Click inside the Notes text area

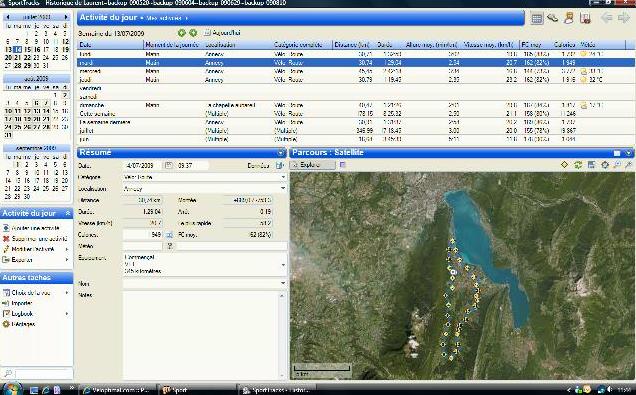point(201,334)
